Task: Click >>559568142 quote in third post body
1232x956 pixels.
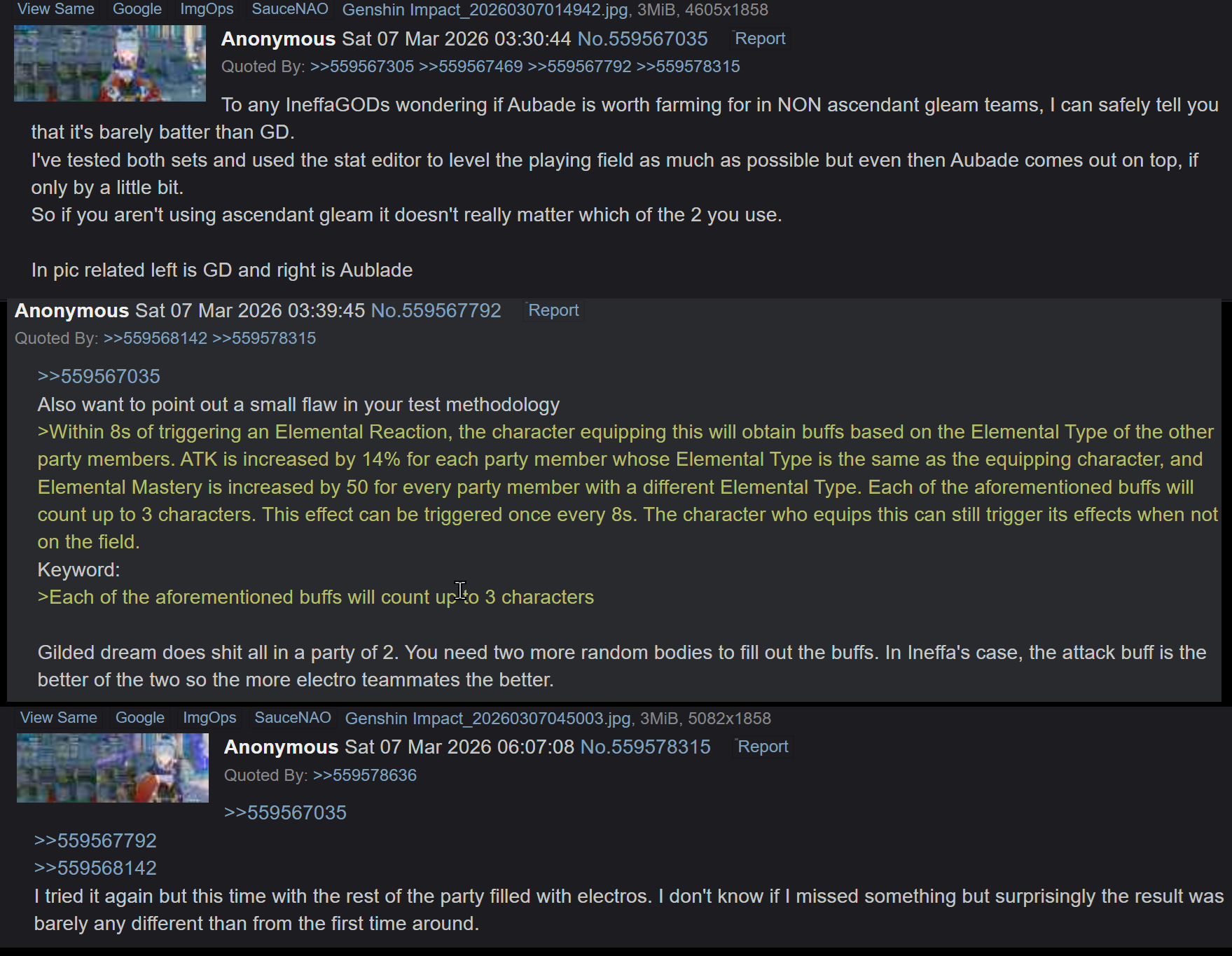Action: [95, 868]
